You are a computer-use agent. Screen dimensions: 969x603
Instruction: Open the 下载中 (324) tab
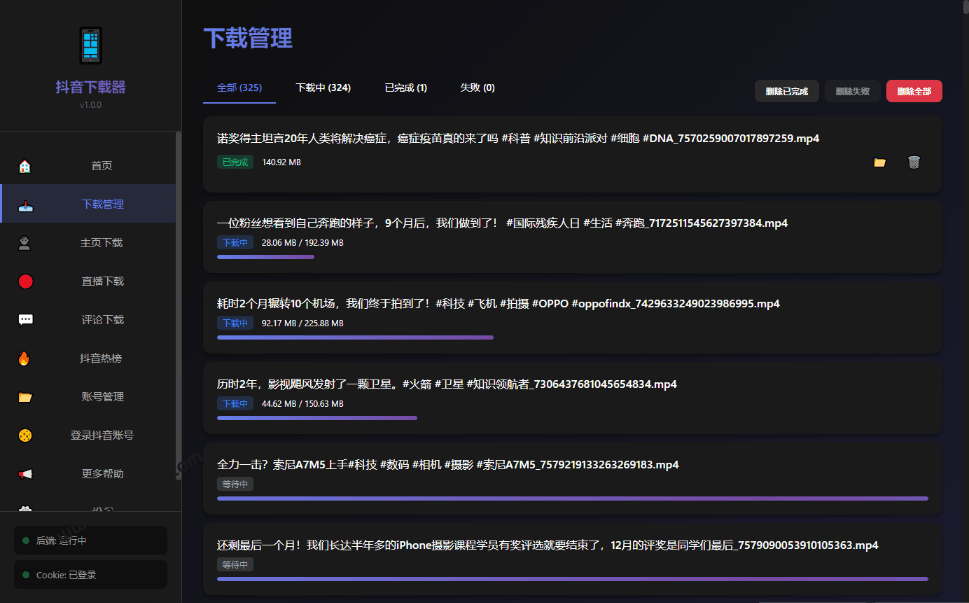(322, 87)
